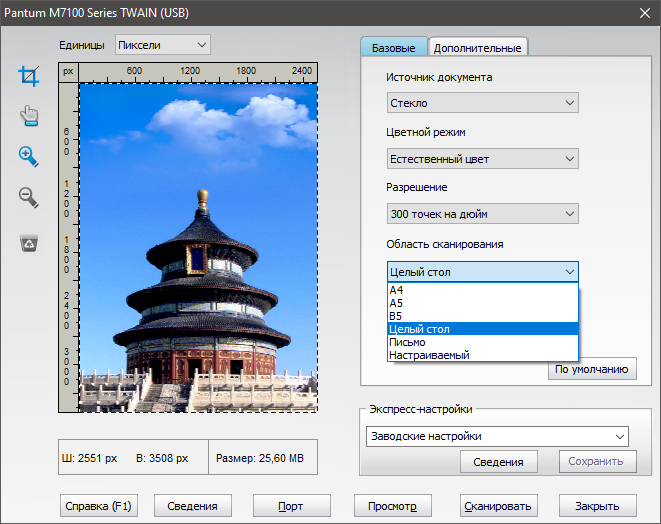This screenshot has height=524, width=661.
Task: Collapse the Область сканирования combo box
Action: click(483, 272)
